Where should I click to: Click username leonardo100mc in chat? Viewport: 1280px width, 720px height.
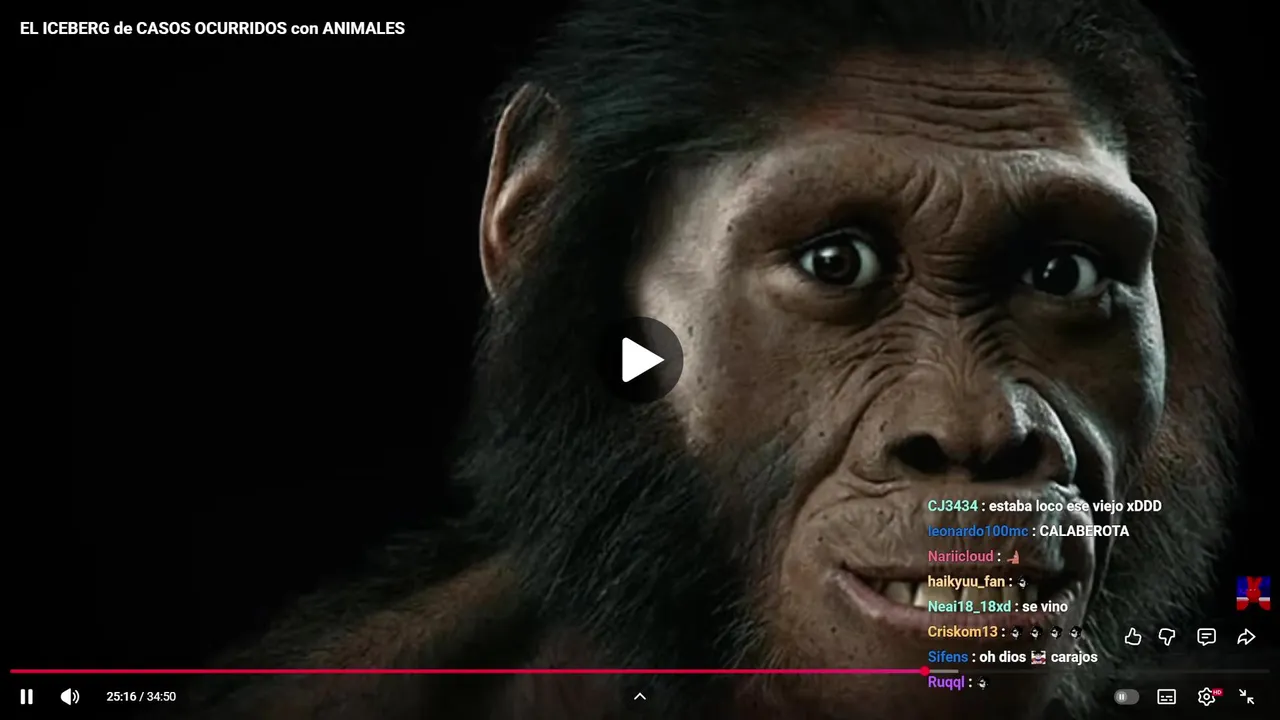[977, 532]
